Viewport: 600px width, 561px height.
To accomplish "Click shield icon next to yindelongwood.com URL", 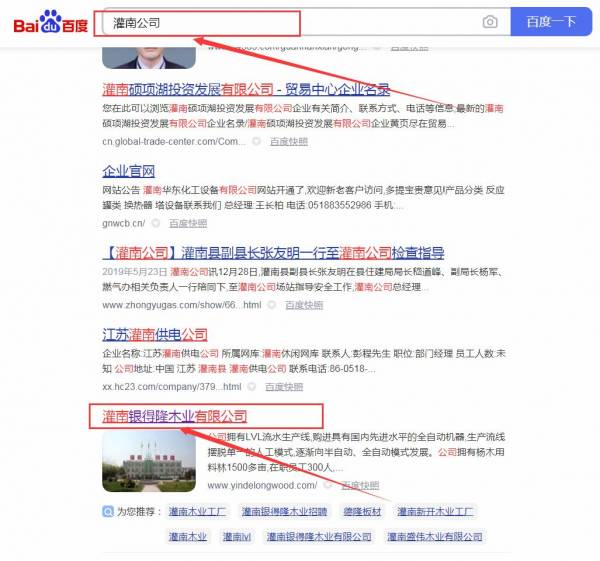I will [x=330, y=486].
